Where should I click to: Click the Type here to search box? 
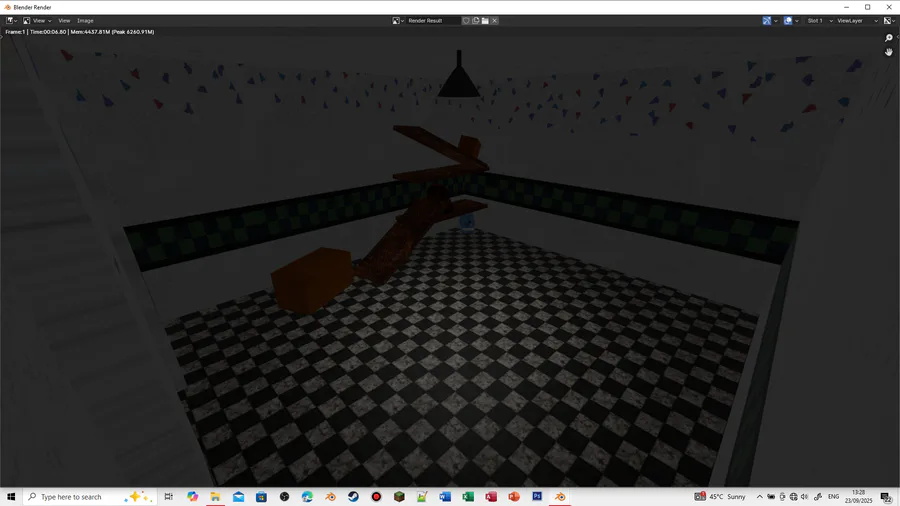[x=90, y=497]
